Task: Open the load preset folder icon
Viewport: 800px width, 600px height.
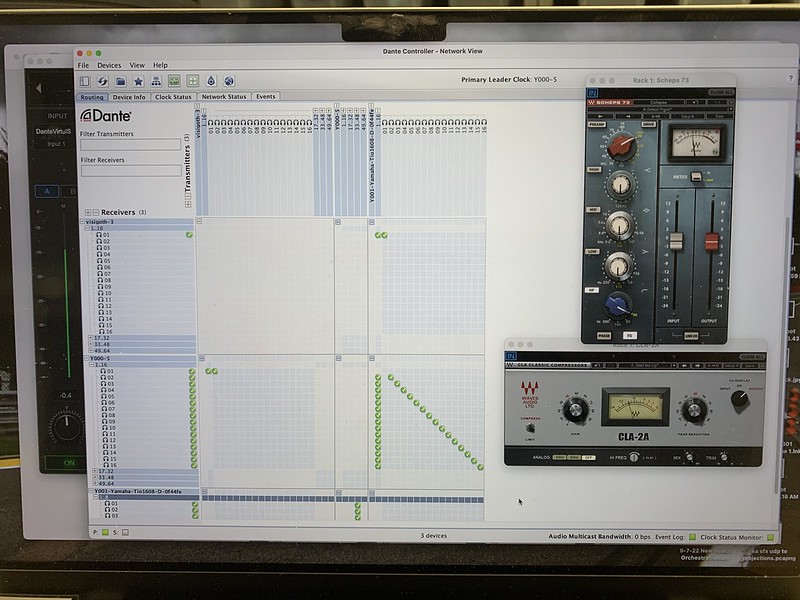Action: [x=120, y=81]
